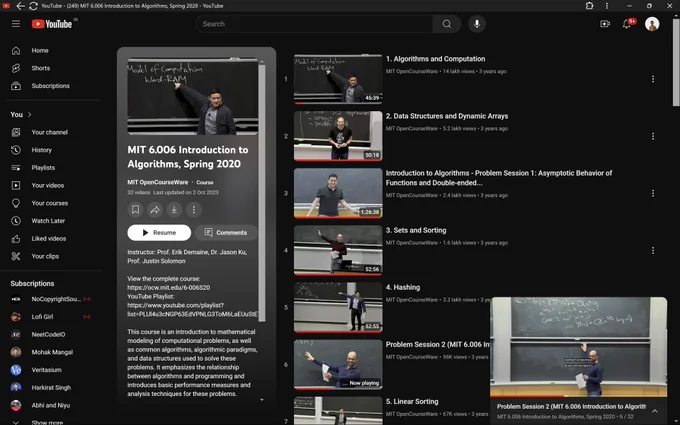The image size is (680, 425).
Task: Open options for Problem Session 1 video
Action: 653,193
